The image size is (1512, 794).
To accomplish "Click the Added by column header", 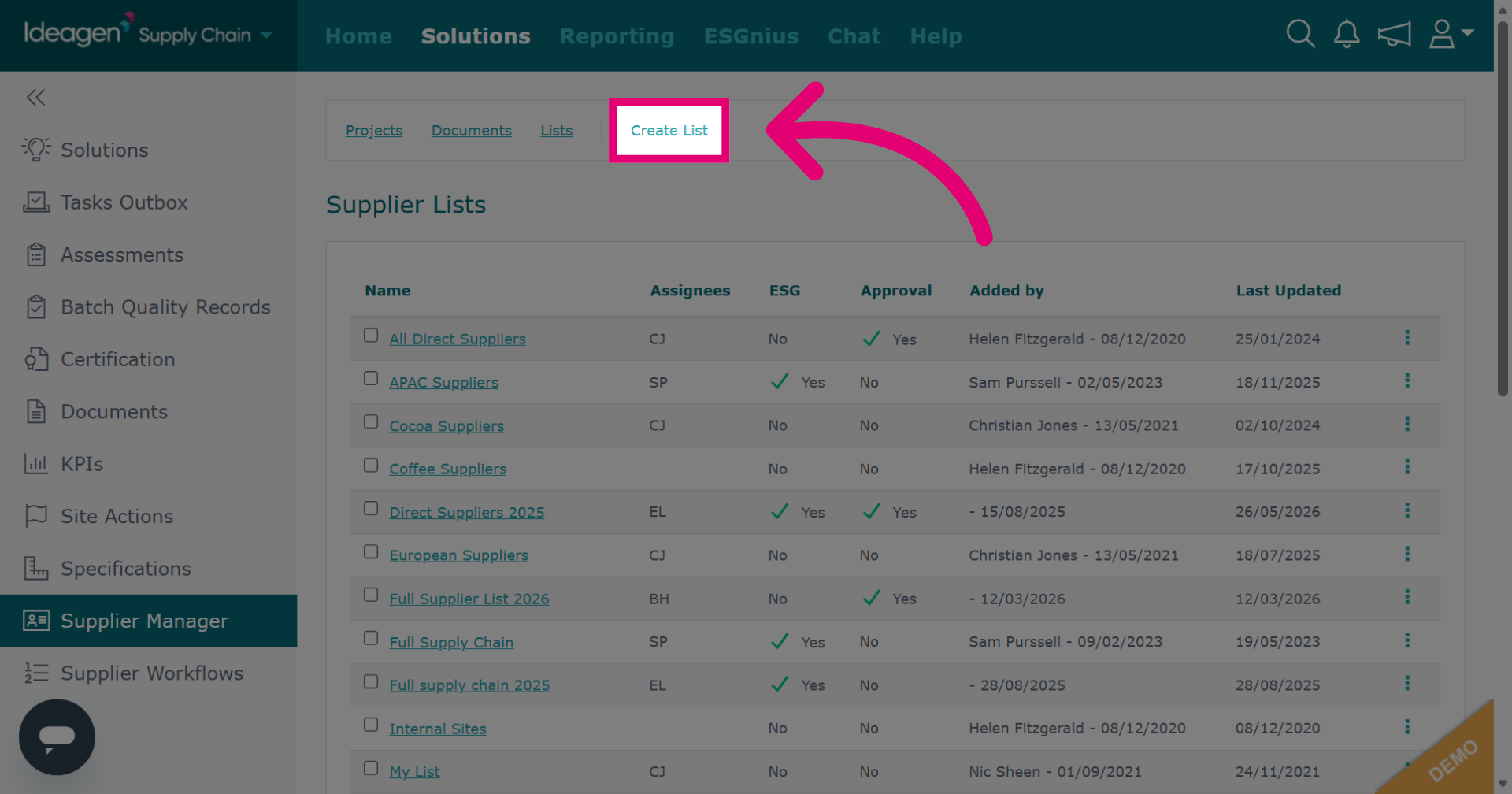I will 1006,291.
